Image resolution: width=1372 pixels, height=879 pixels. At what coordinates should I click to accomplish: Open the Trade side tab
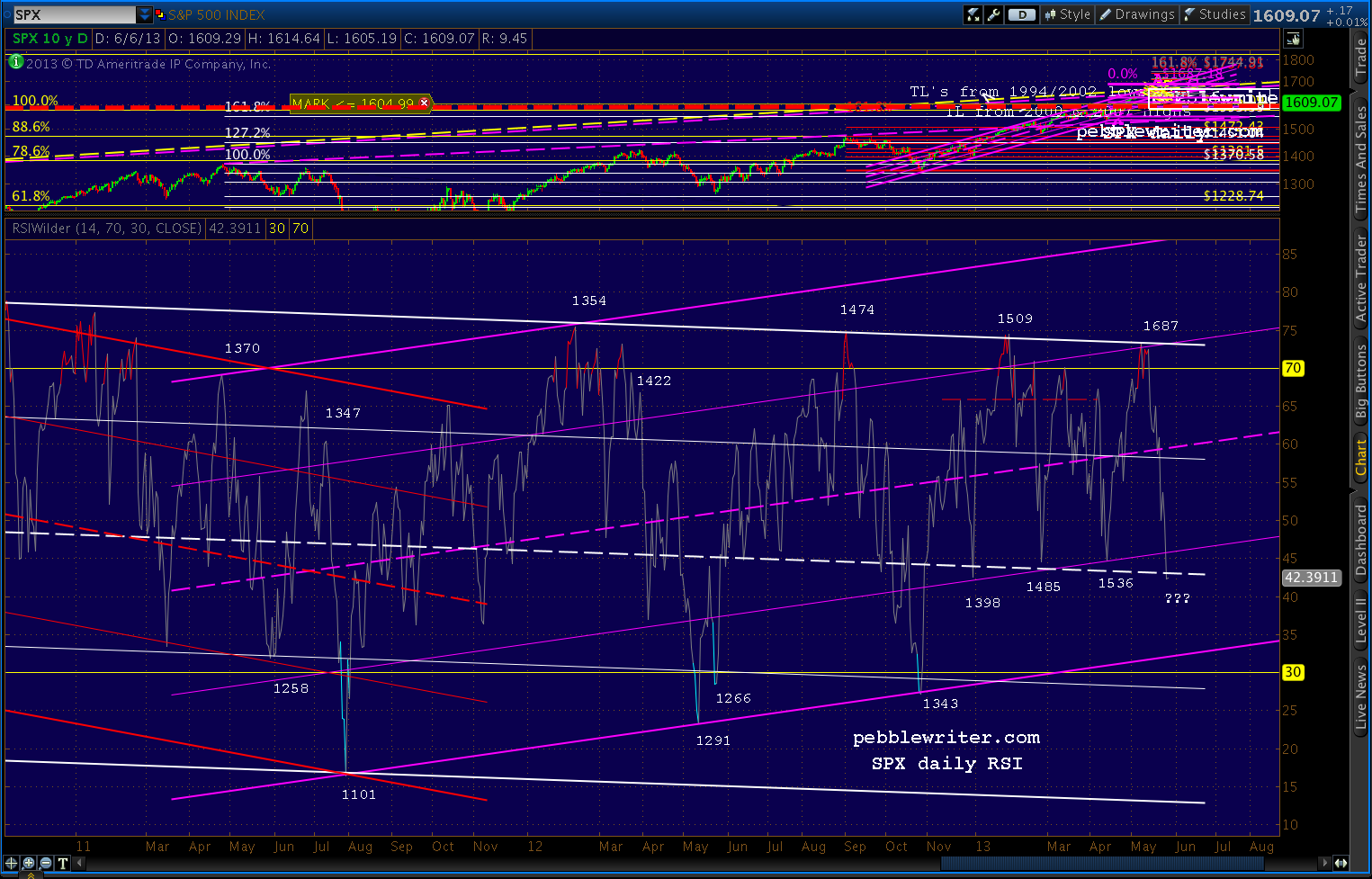(x=1361, y=58)
